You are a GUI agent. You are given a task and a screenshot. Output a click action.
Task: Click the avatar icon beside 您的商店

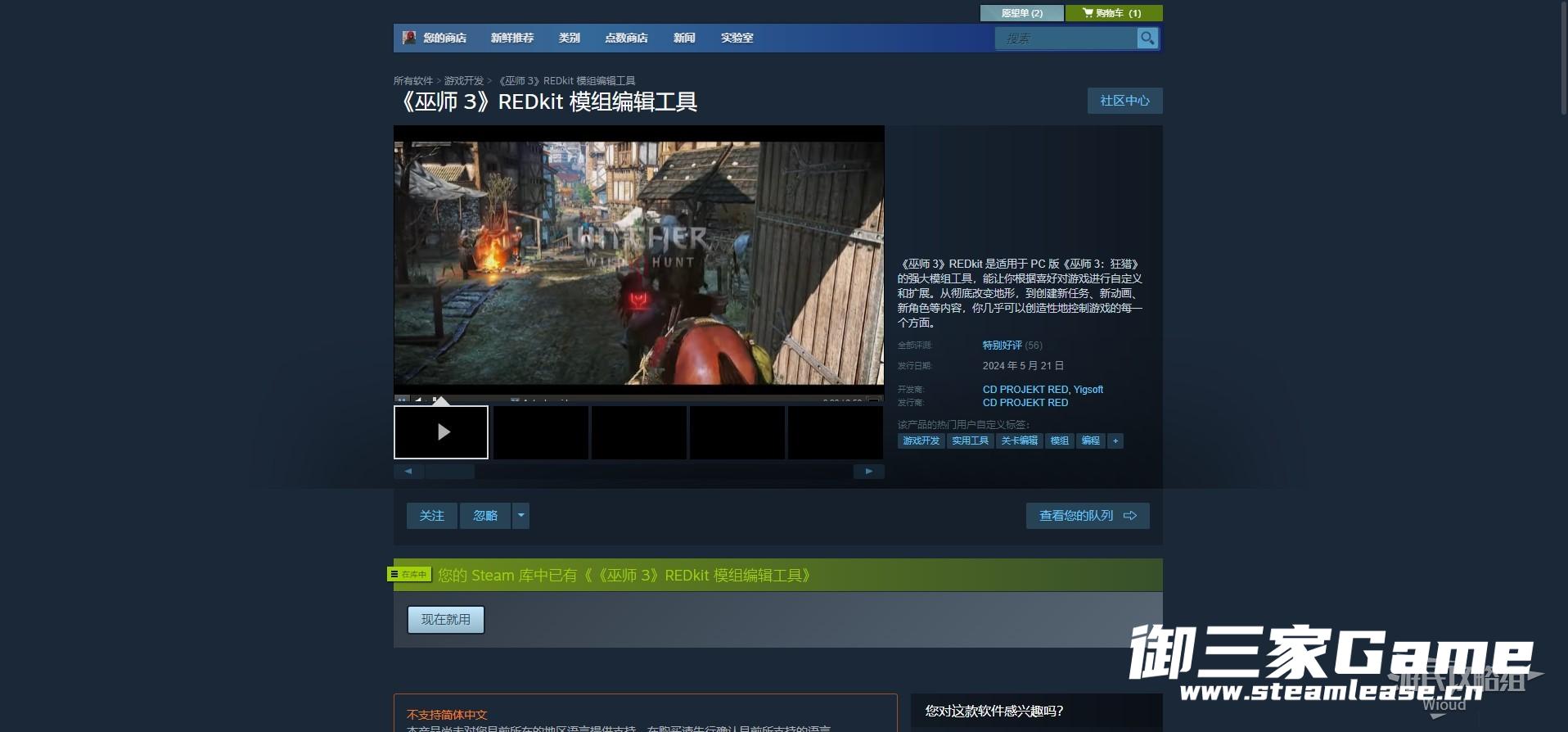click(x=409, y=38)
